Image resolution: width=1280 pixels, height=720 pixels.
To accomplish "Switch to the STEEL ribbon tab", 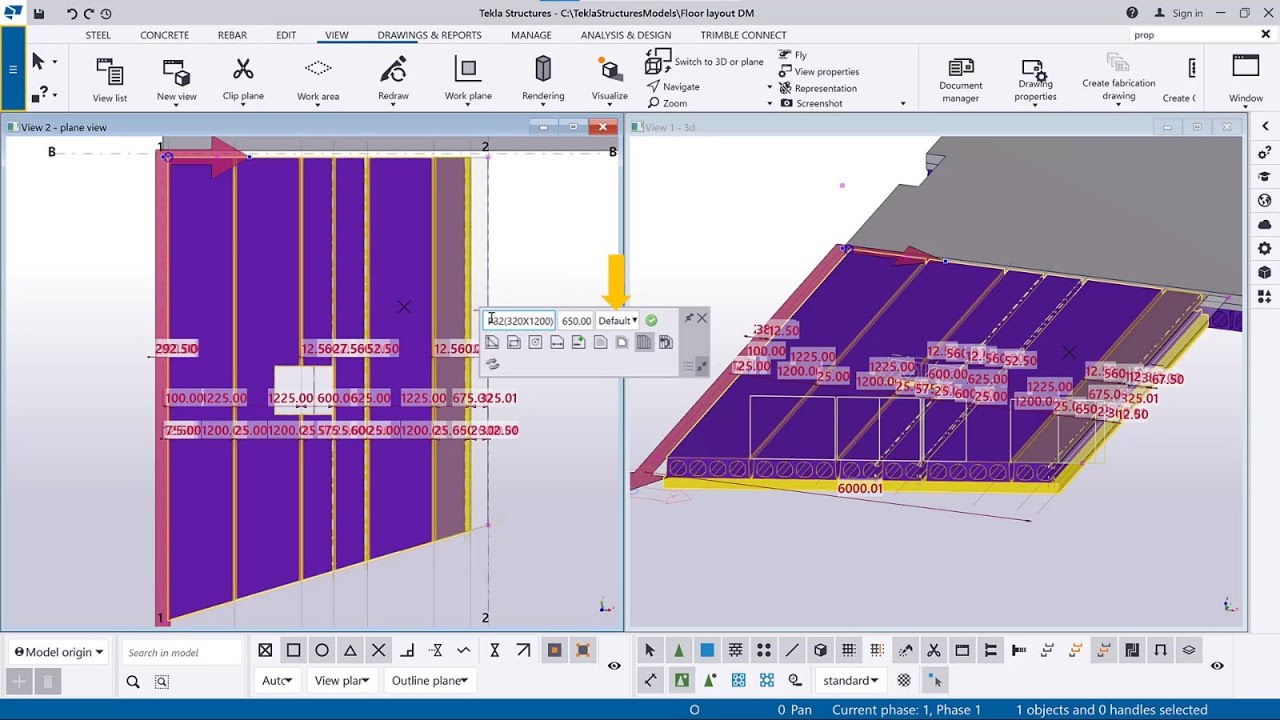I will (98, 35).
